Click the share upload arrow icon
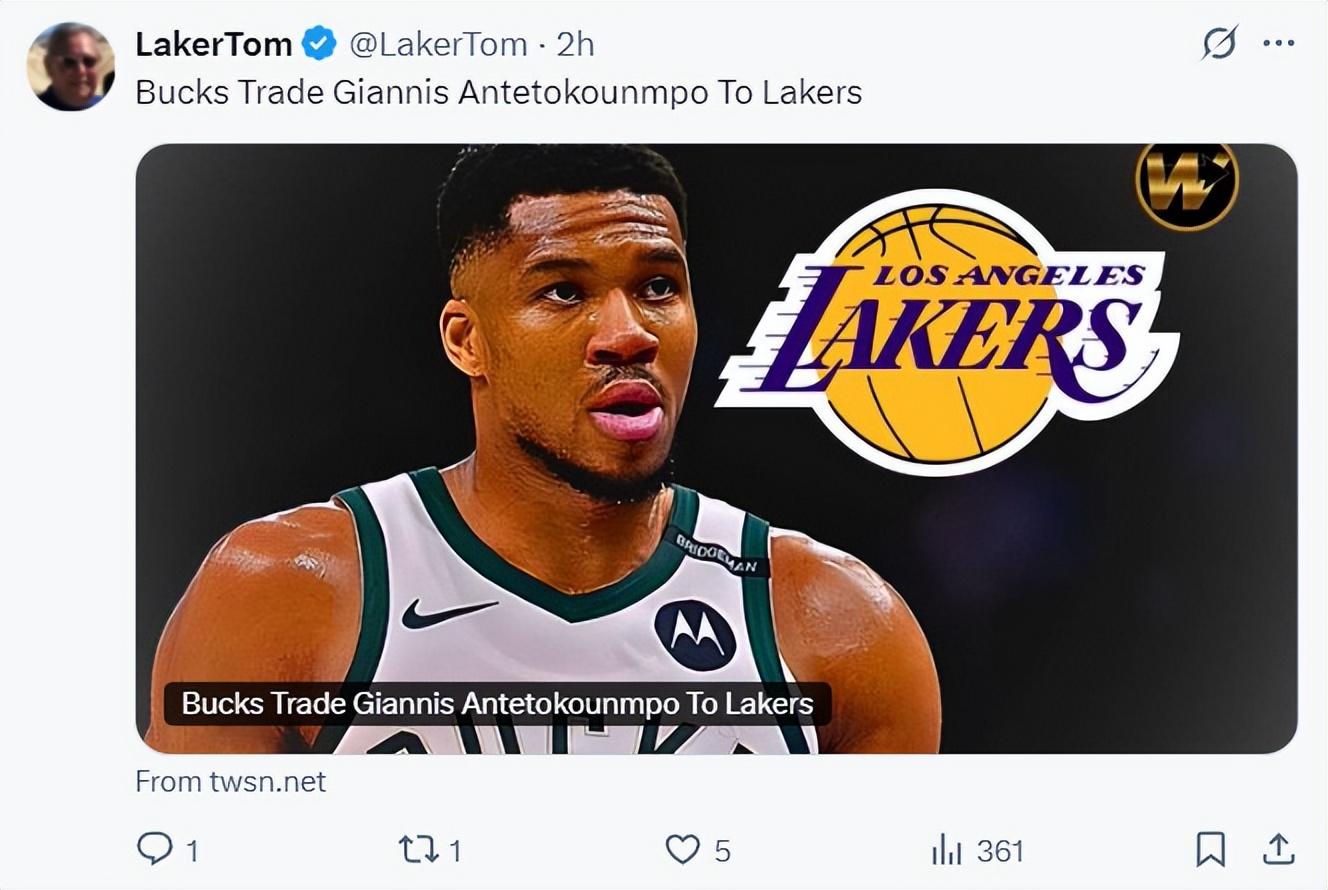This screenshot has height=890, width=1328. tap(1278, 849)
